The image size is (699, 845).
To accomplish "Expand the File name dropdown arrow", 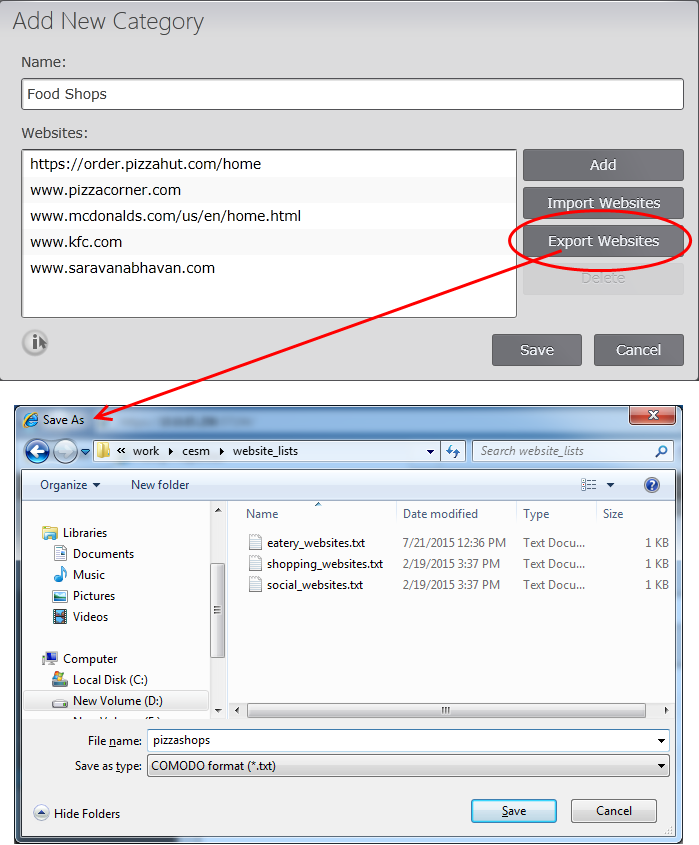I will tap(661, 740).
